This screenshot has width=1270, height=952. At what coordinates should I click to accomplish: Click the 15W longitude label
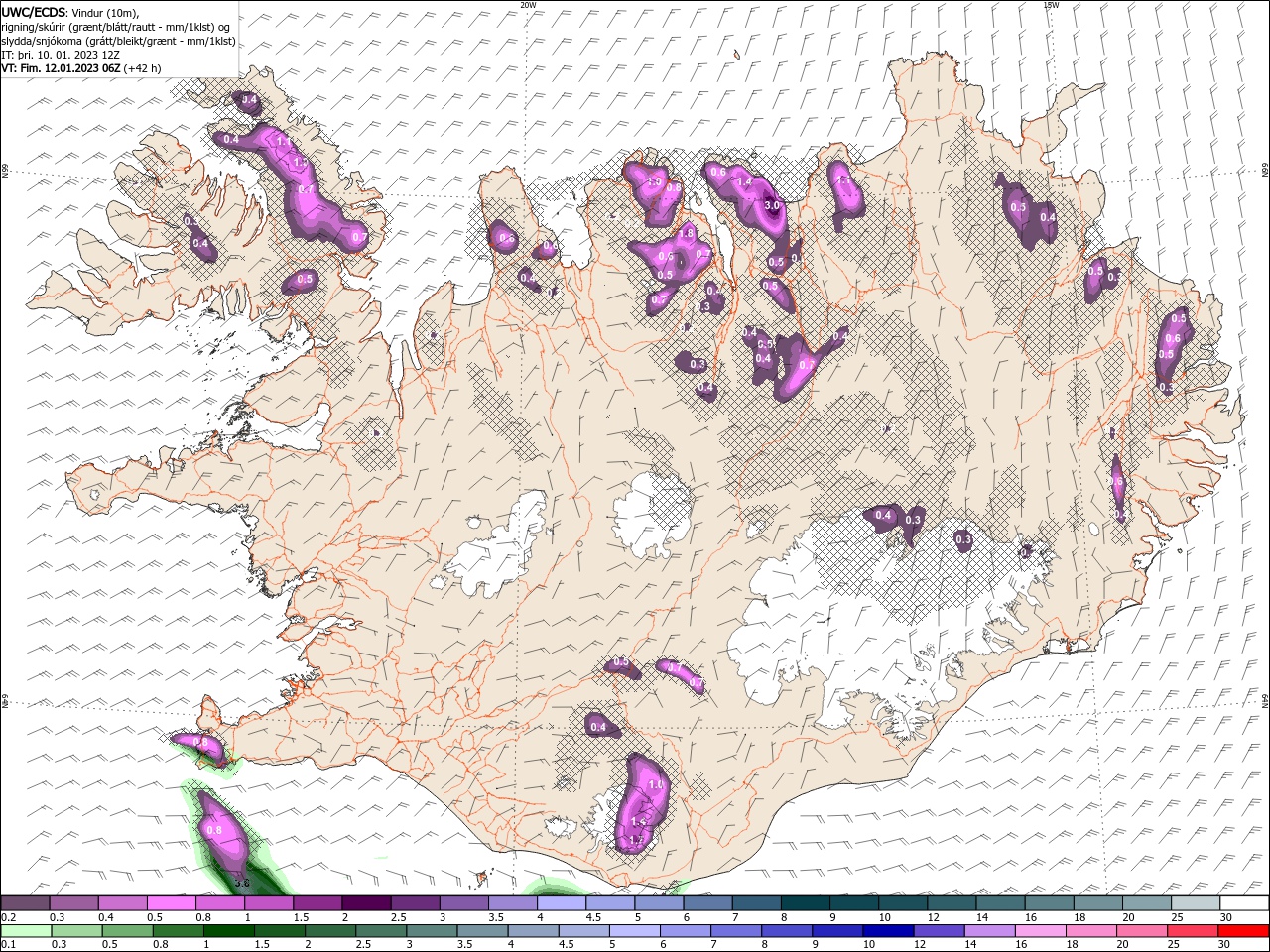1051,5
